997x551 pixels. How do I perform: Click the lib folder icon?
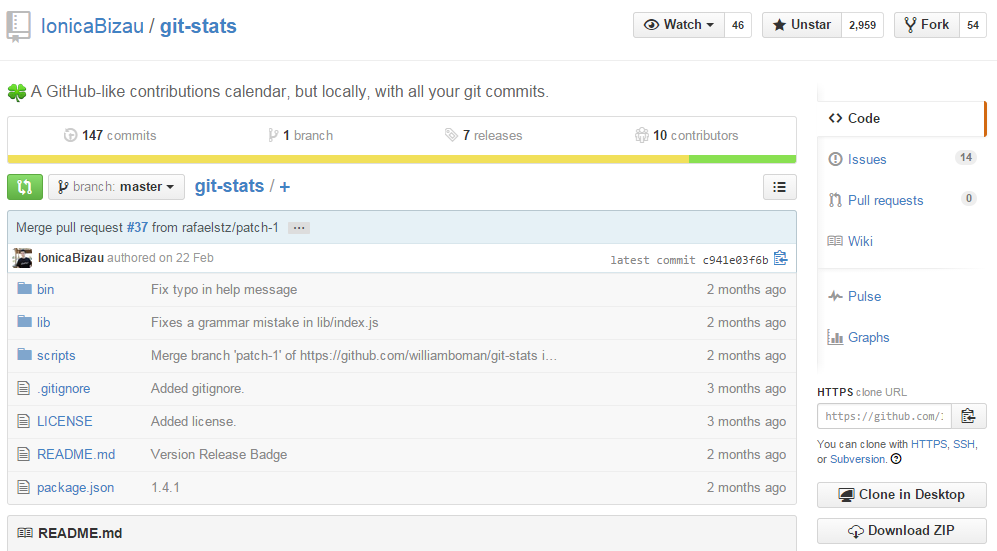tap(24, 322)
